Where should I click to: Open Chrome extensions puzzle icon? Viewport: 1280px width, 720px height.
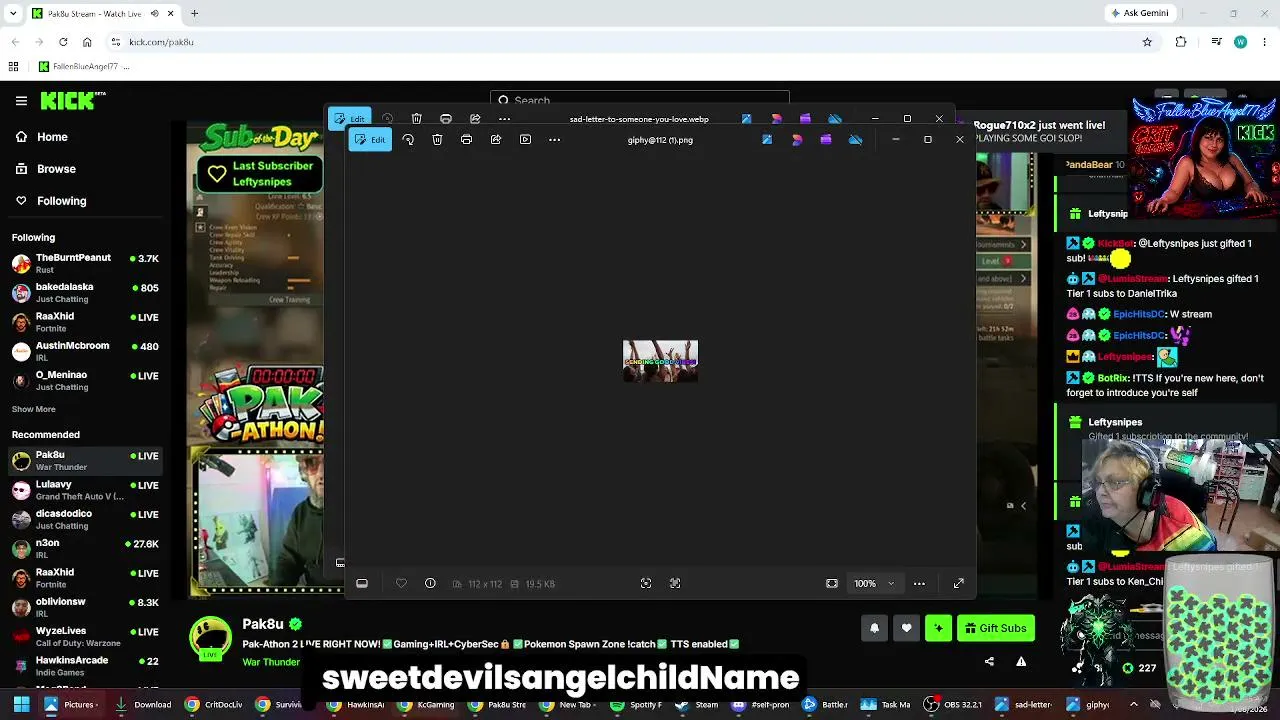click(1181, 42)
